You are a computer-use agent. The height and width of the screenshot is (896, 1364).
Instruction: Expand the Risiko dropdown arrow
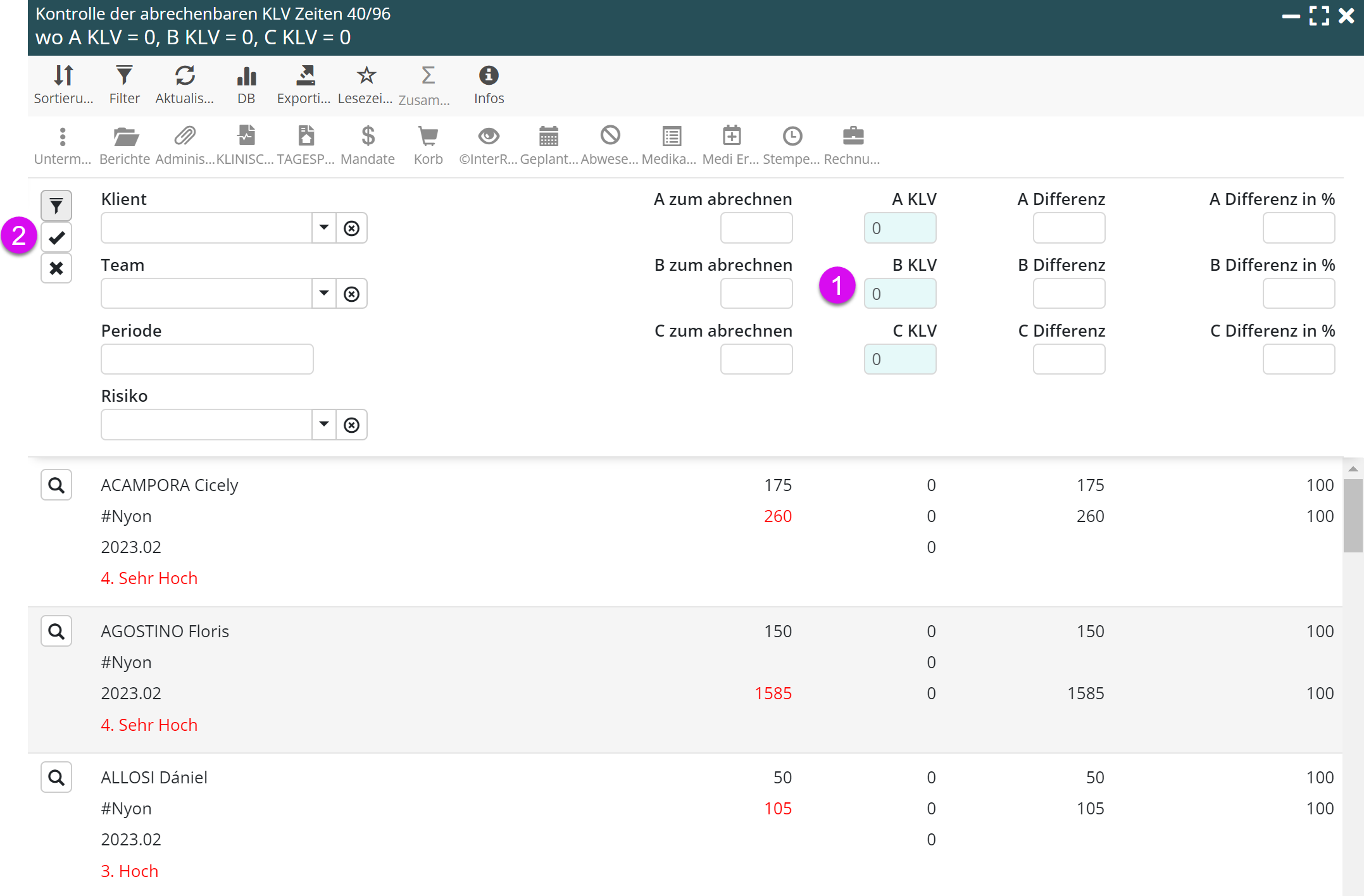[324, 425]
